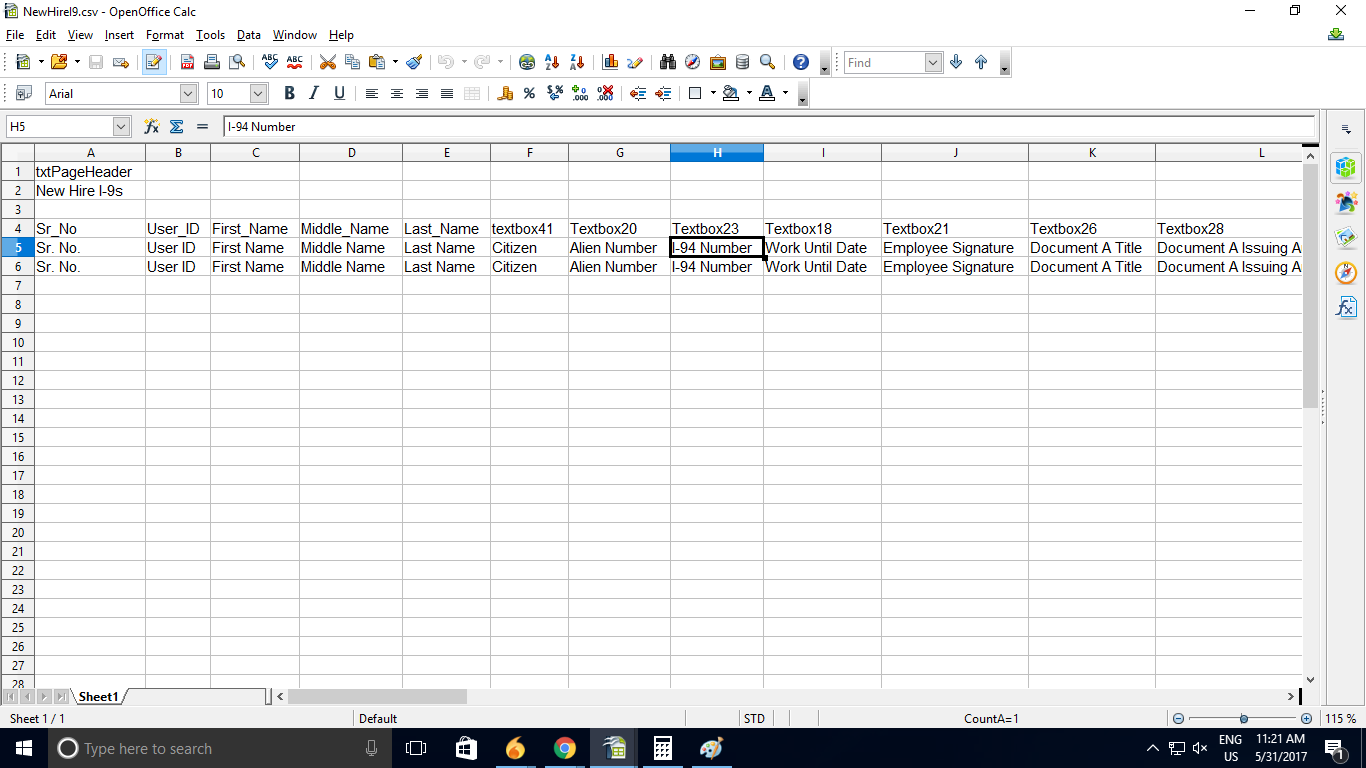
Task: Open Find & Replace binoculars
Action: (x=668, y=62)
